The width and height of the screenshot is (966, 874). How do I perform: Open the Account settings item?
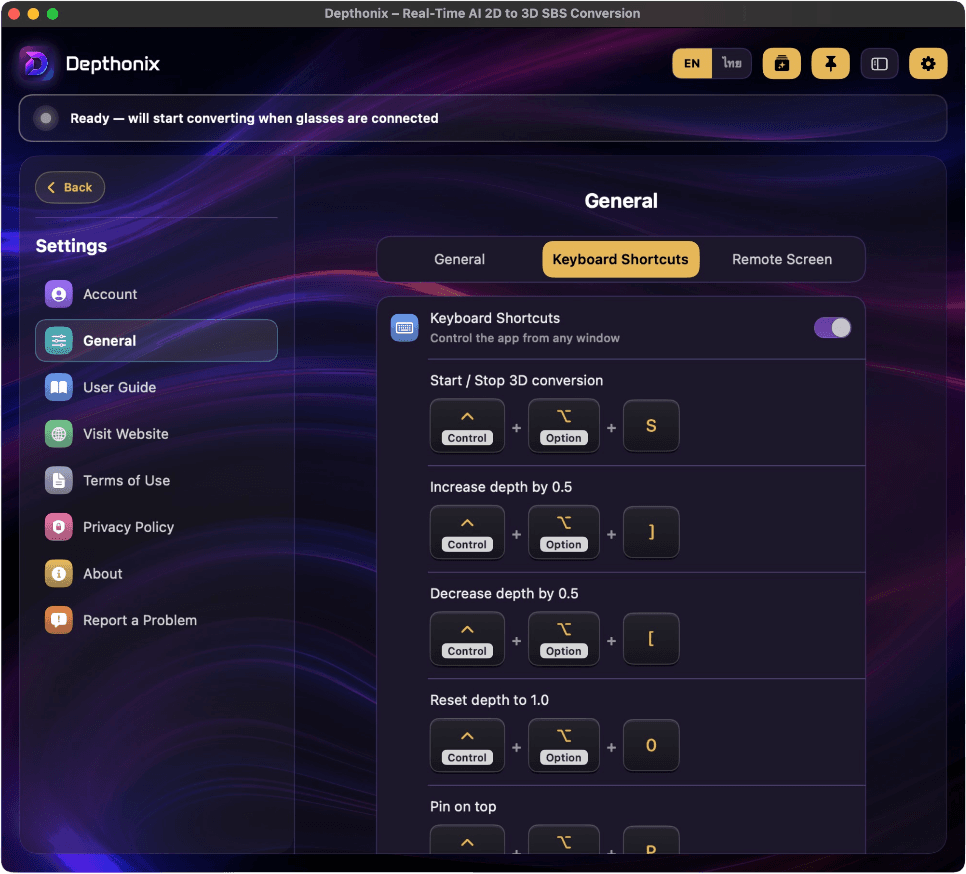click(x=156, y=294)
